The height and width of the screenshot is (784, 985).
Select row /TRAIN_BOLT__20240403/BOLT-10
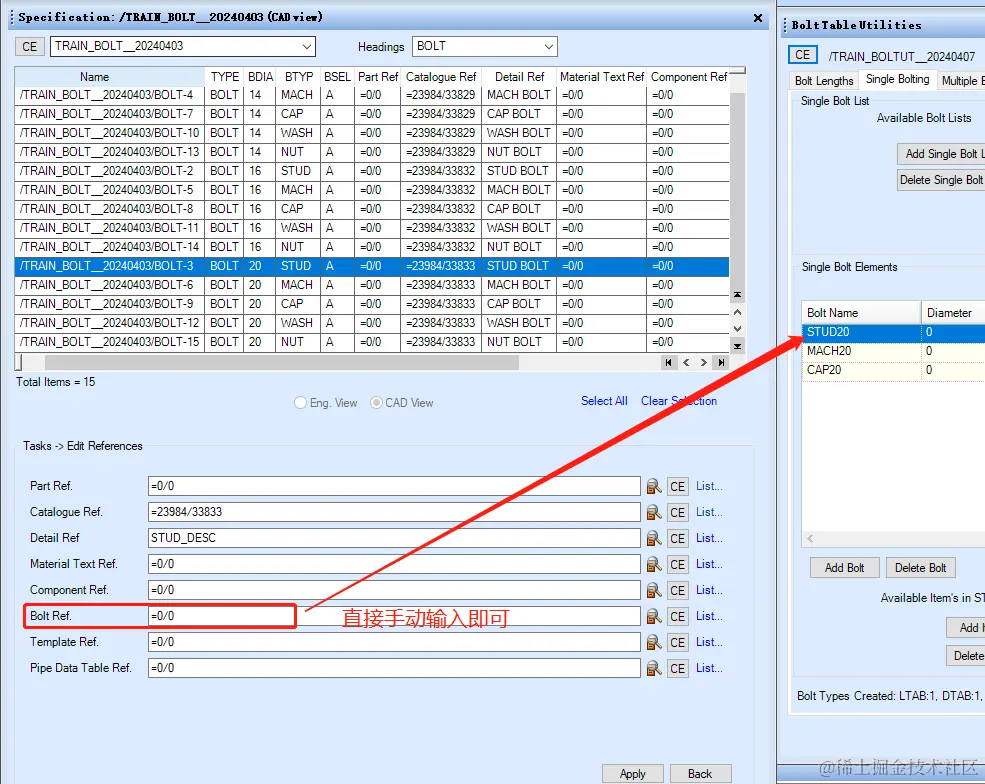coord(372,133)
